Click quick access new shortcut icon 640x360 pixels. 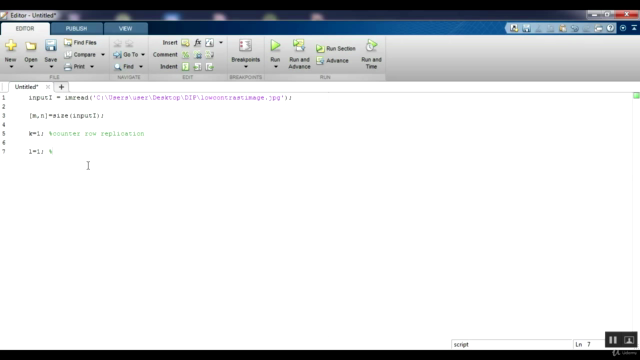[x=514, y=28]
